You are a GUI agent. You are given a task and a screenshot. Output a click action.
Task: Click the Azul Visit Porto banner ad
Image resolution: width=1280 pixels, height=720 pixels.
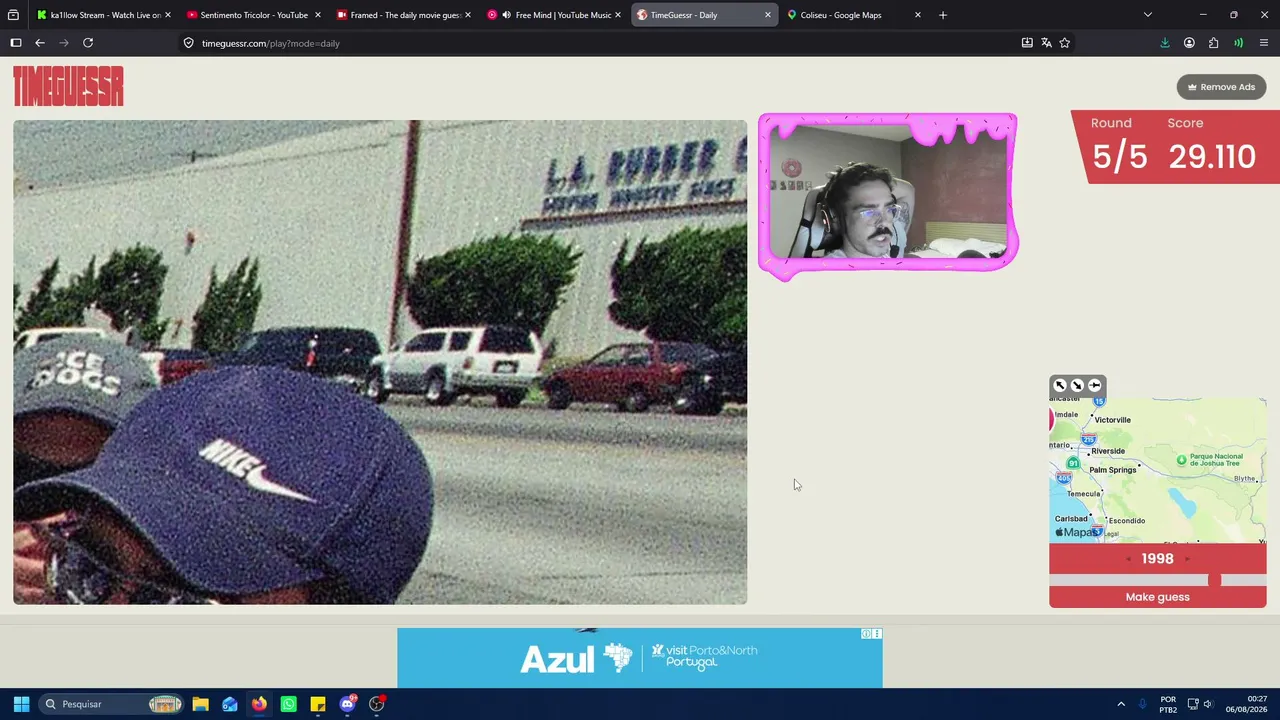(640, 658)
